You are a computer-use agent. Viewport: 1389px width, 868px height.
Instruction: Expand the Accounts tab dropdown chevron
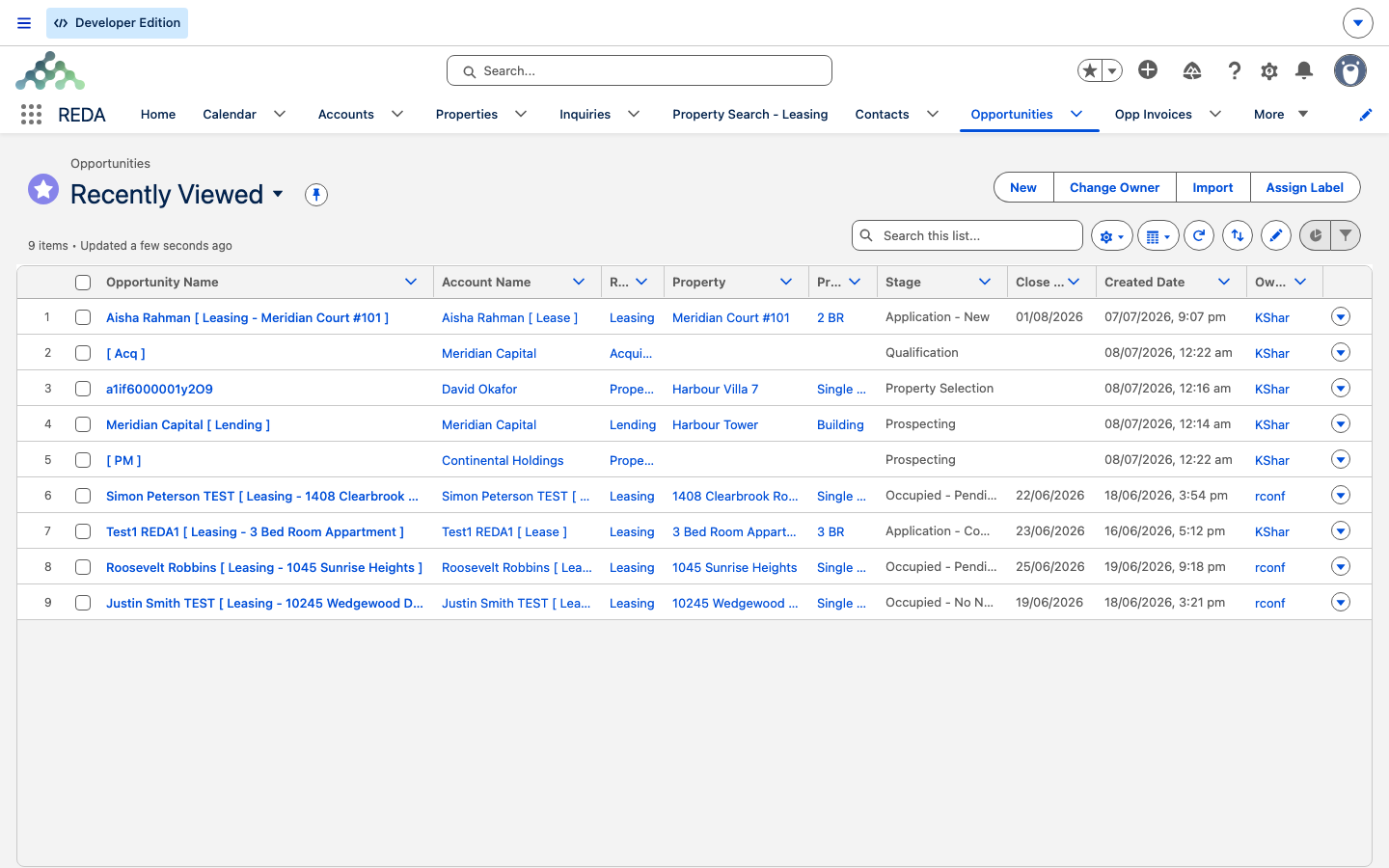[397, 114]
